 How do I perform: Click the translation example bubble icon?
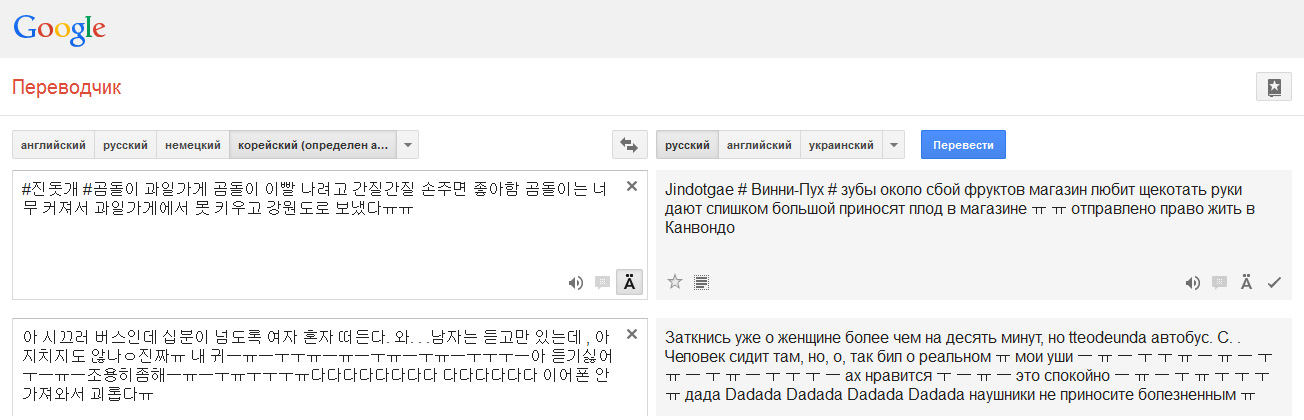tap(1219, 283)
